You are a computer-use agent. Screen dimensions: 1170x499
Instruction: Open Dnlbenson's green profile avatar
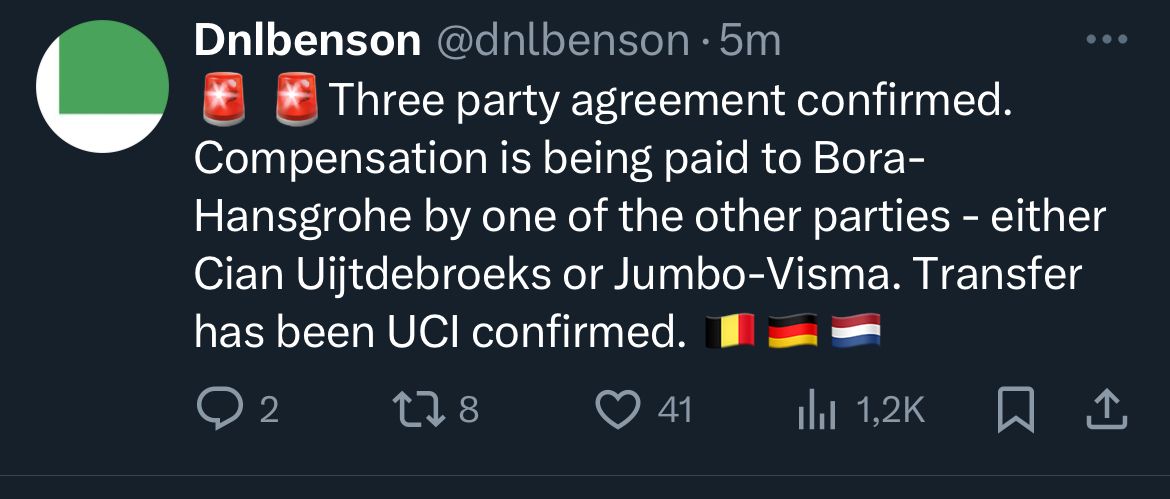click(x=102, y=87)
